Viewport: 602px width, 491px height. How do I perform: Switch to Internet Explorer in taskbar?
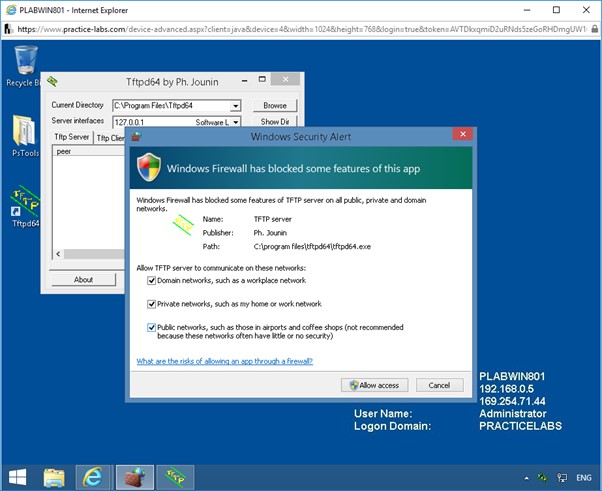[93, 477]
